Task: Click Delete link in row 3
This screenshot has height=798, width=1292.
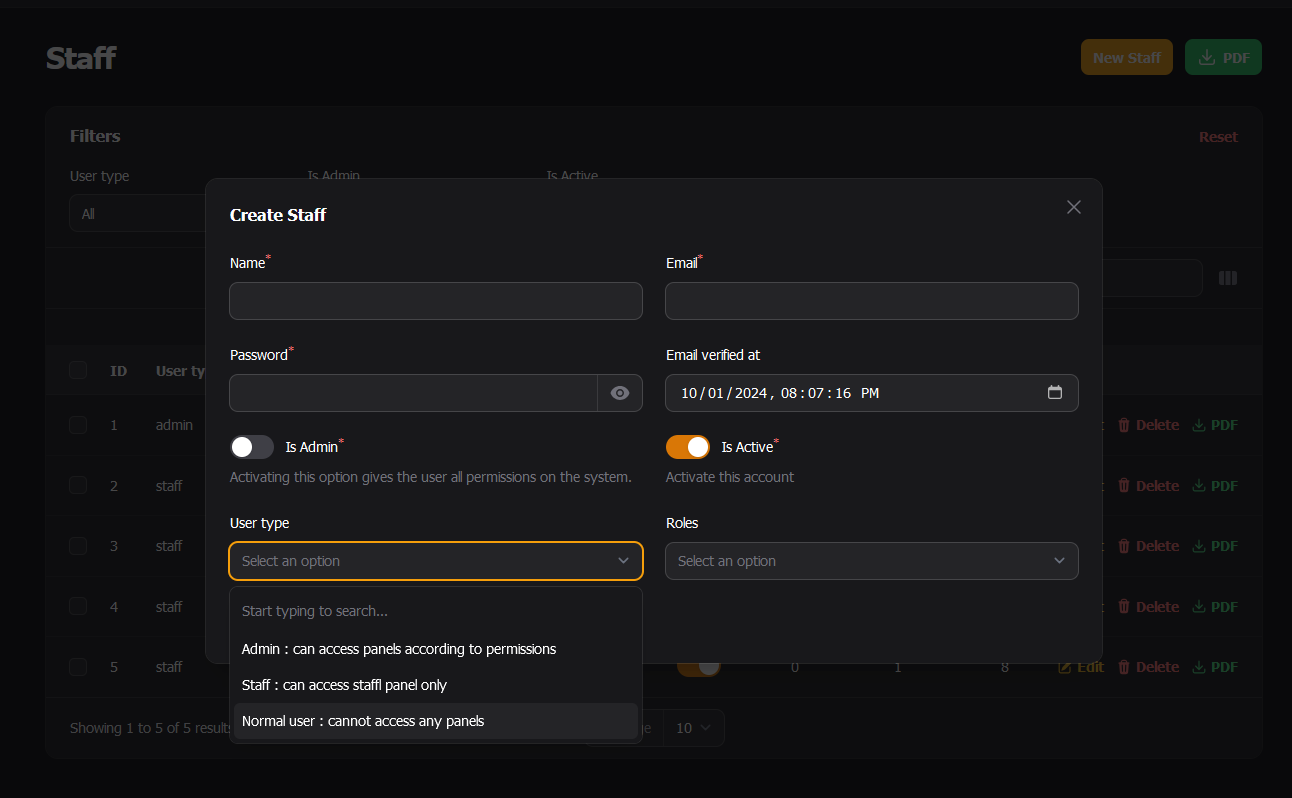Action: (x=1148, y=546)
